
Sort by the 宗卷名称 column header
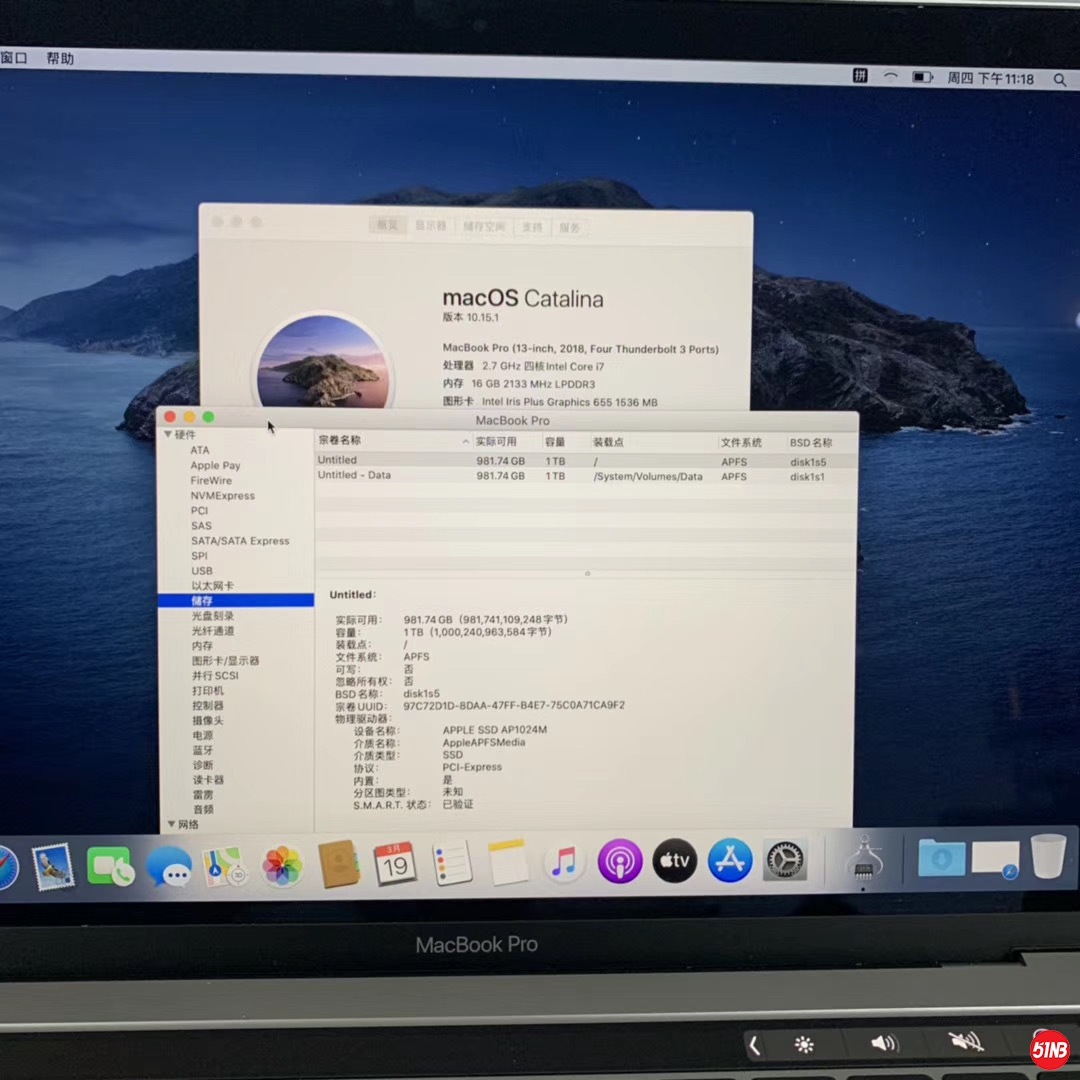click(340, 441)
